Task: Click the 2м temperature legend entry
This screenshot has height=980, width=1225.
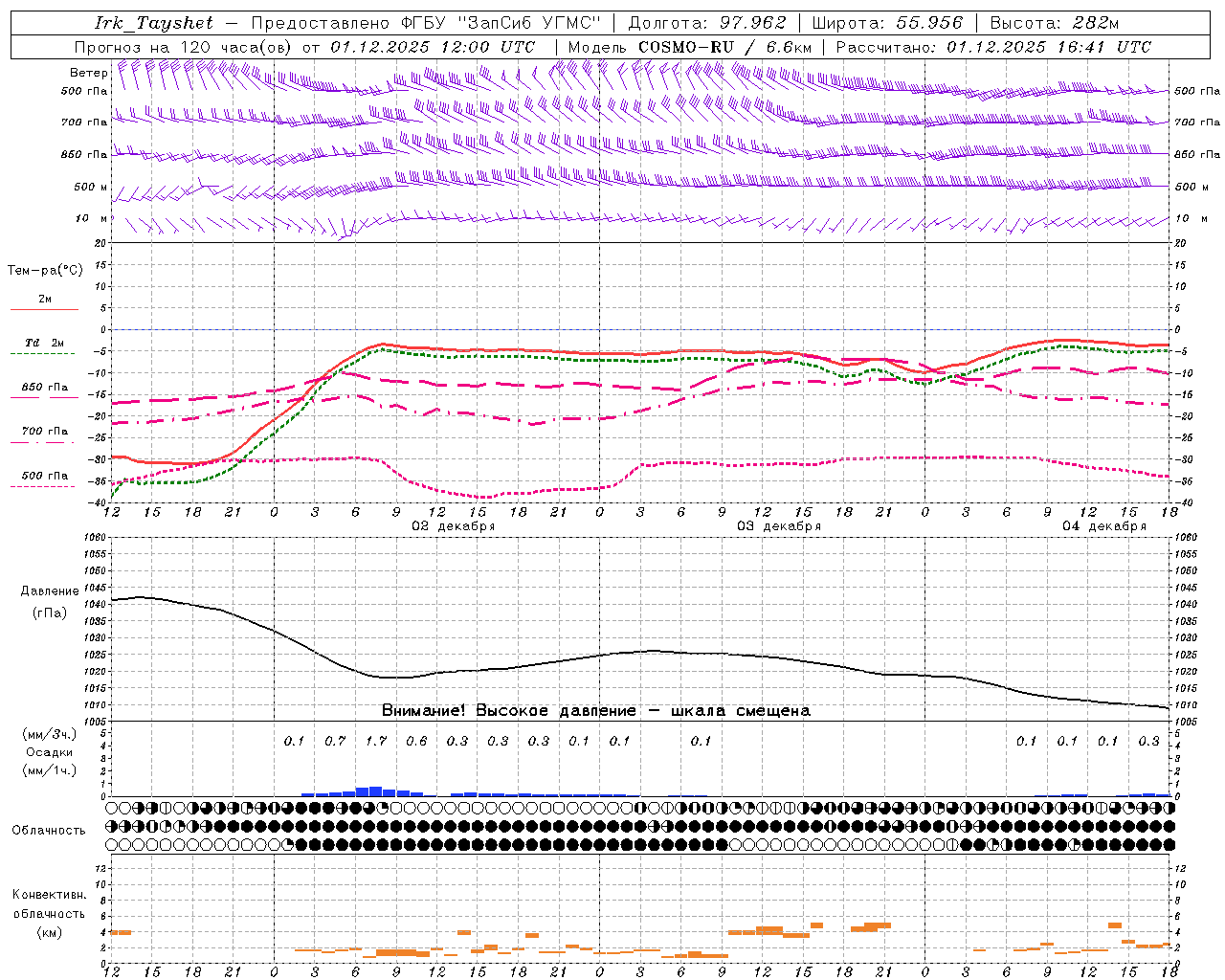Action: pos(45,300)
